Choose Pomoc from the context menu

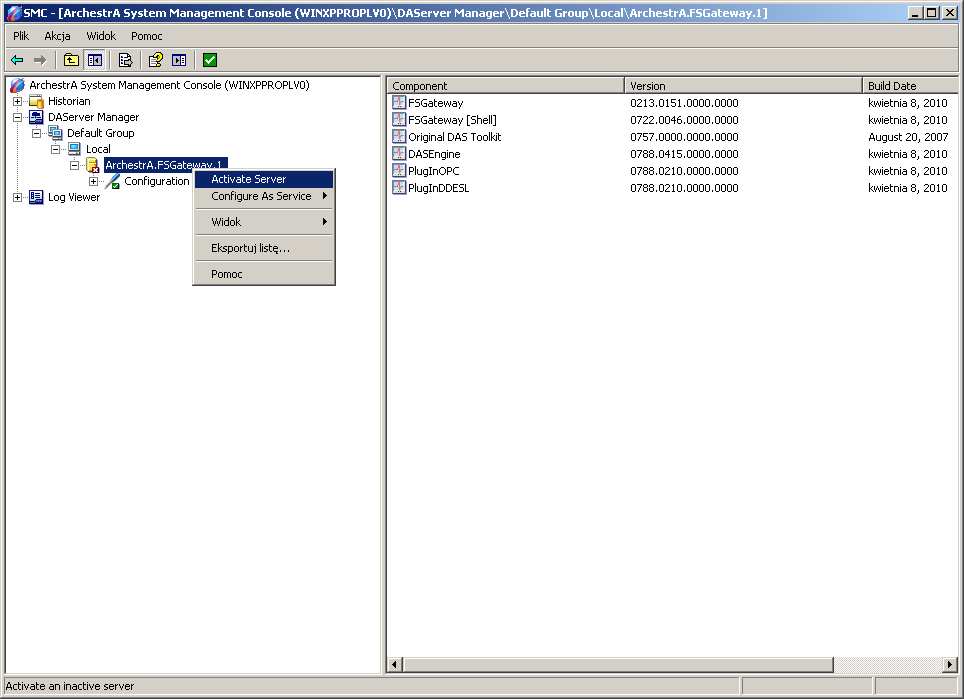click(x=264, y=274)
